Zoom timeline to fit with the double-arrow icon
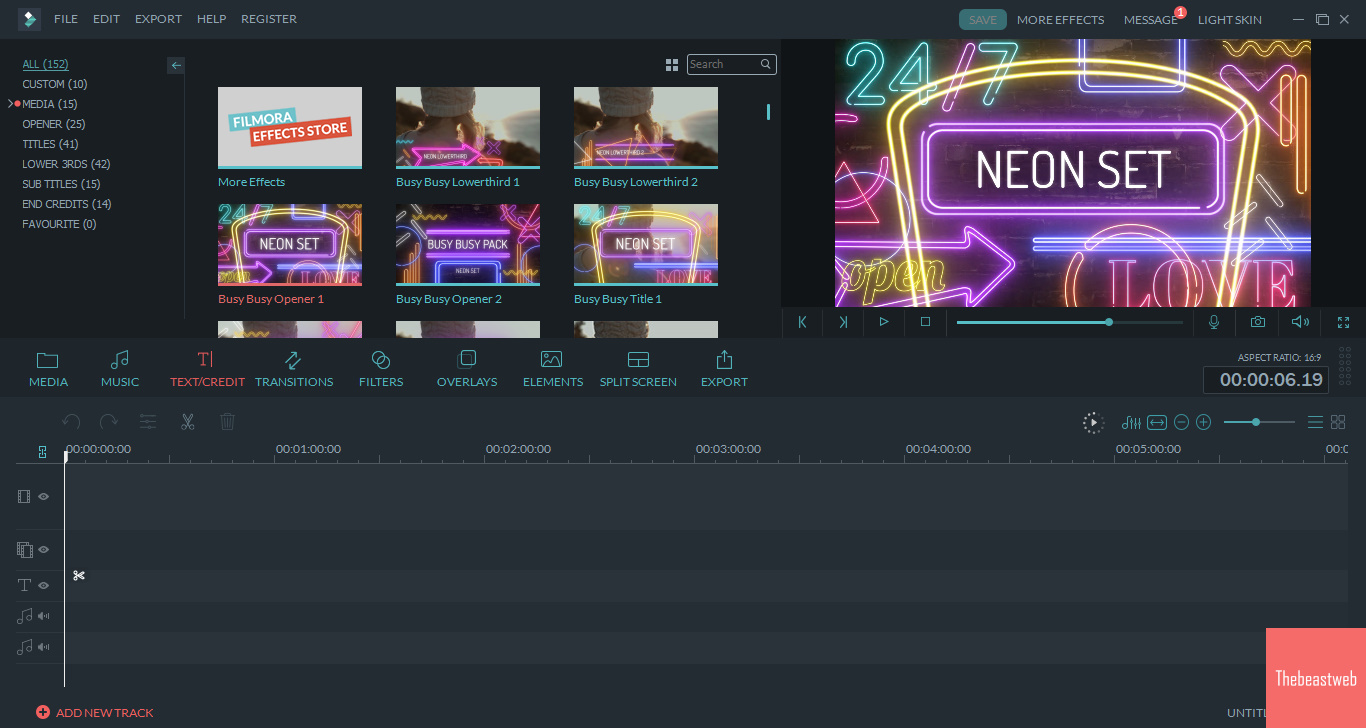Viewport: 1366px width, 728px height. (x=1157, y=422)
